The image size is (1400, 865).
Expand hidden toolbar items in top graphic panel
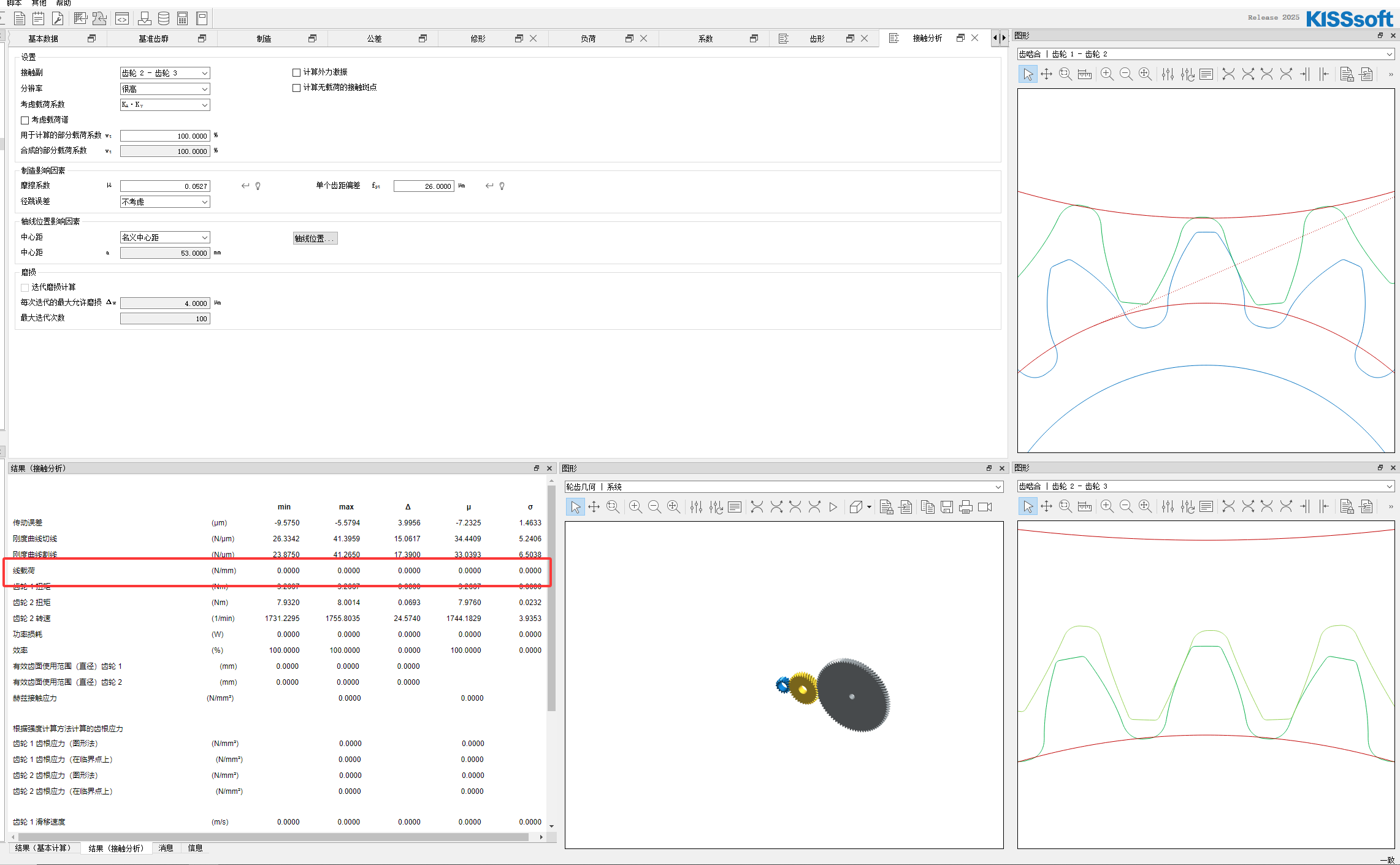1390,75
